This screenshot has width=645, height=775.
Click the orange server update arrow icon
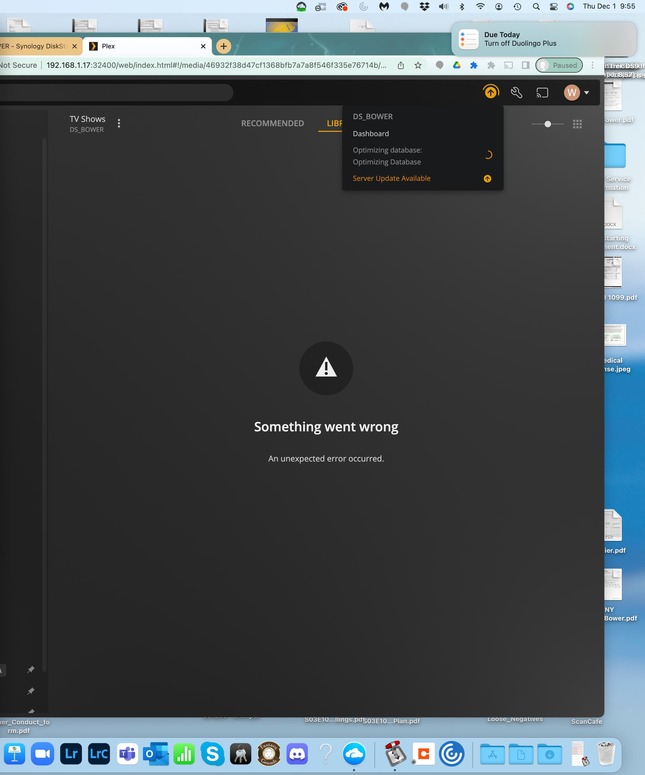[487, 179]
